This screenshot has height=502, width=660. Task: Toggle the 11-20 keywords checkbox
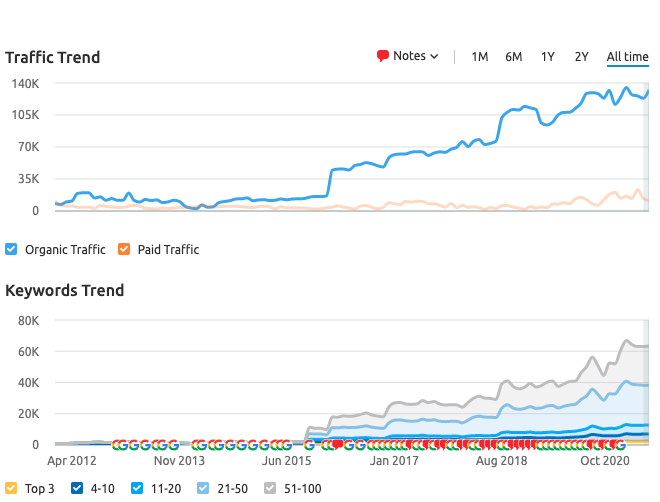pyautogui.click(x=137, y=488)
